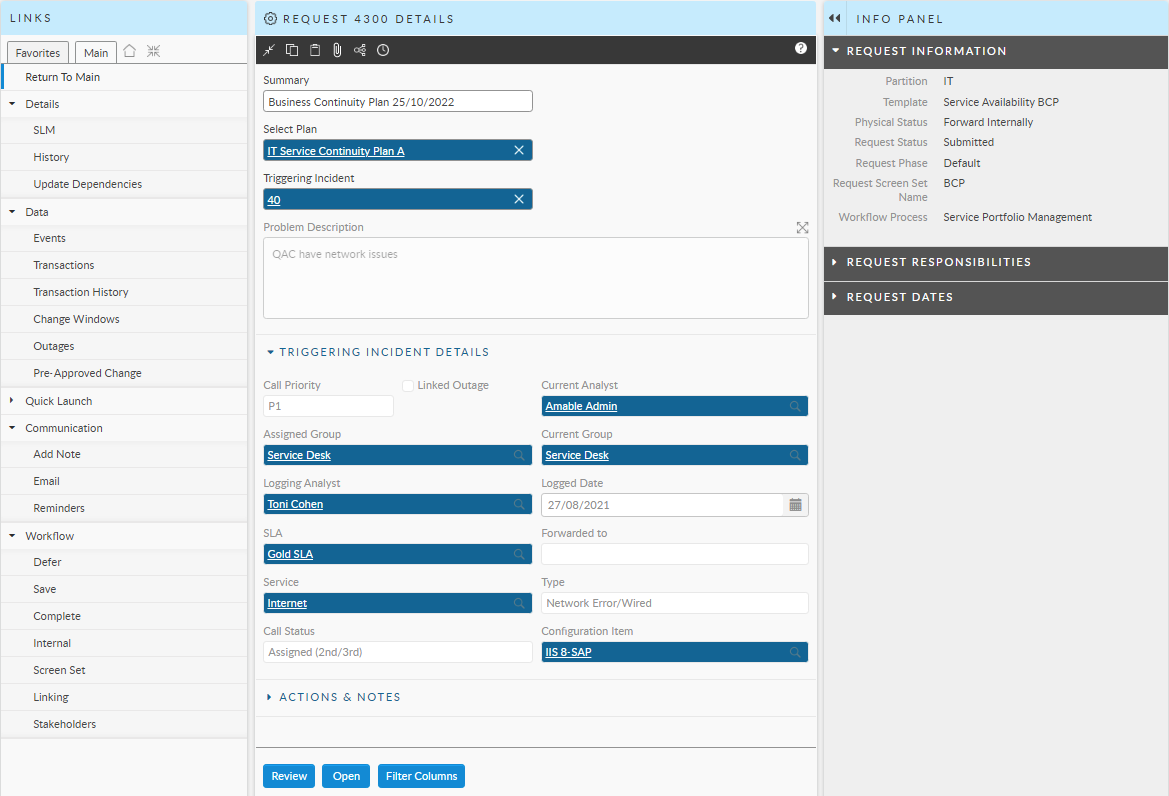Open the Gold SLA link
The width and height of the screenshot is (1169, 796).
[290, 554]
